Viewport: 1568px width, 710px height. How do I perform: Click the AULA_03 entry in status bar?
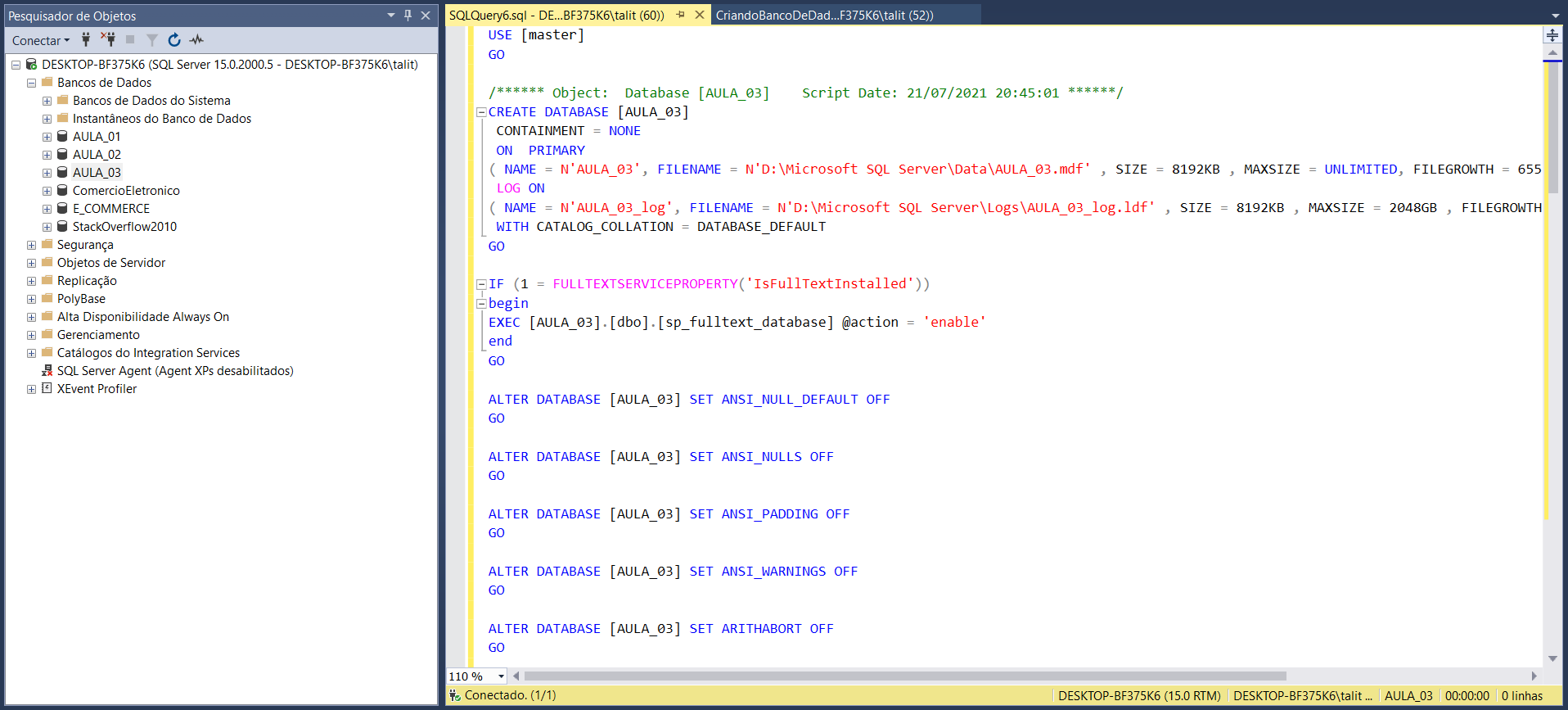point(1408,695)
